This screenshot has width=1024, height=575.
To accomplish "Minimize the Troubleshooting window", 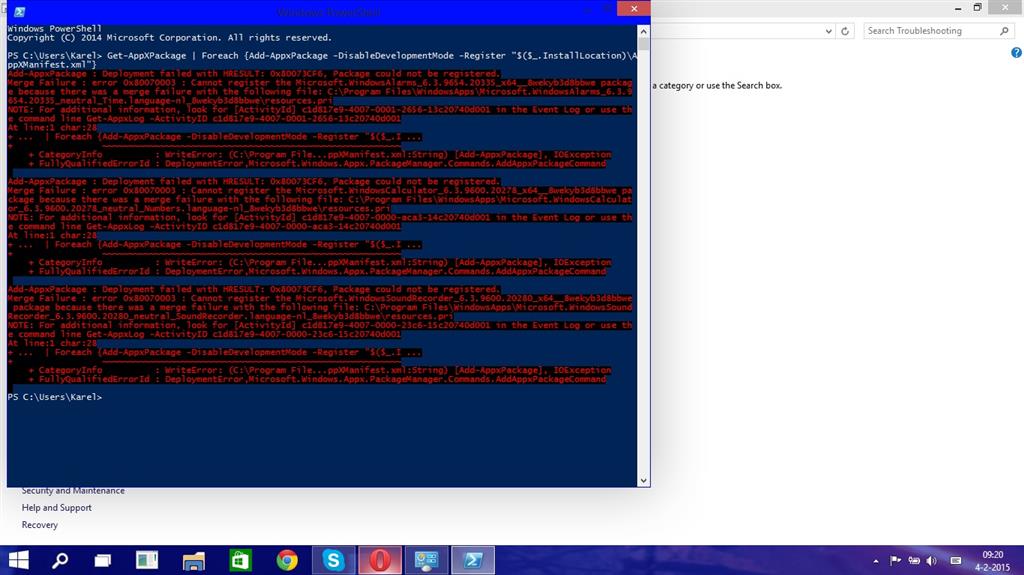I will point(957,8).
